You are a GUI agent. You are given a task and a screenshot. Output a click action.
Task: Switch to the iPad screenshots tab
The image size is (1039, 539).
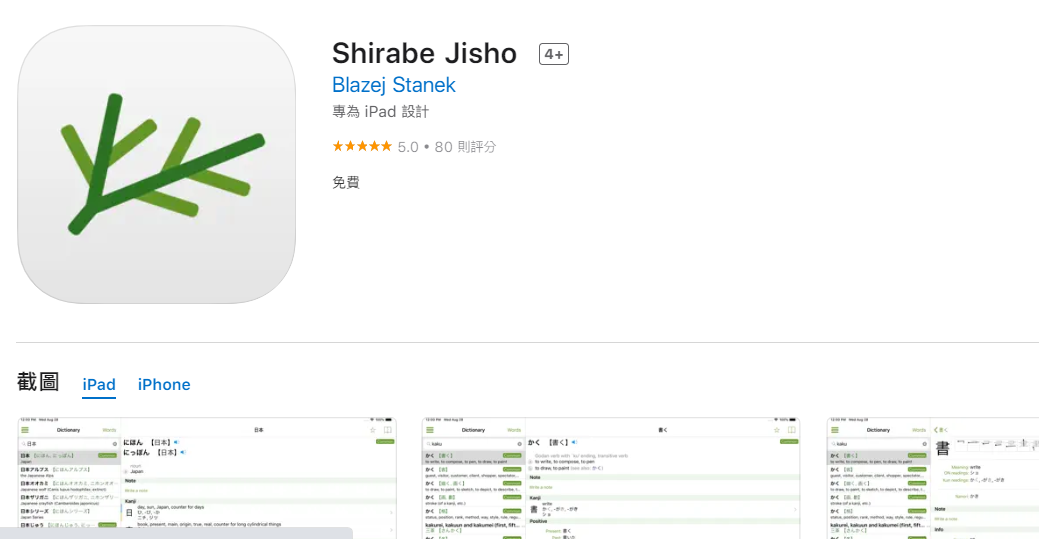(99, 385)
